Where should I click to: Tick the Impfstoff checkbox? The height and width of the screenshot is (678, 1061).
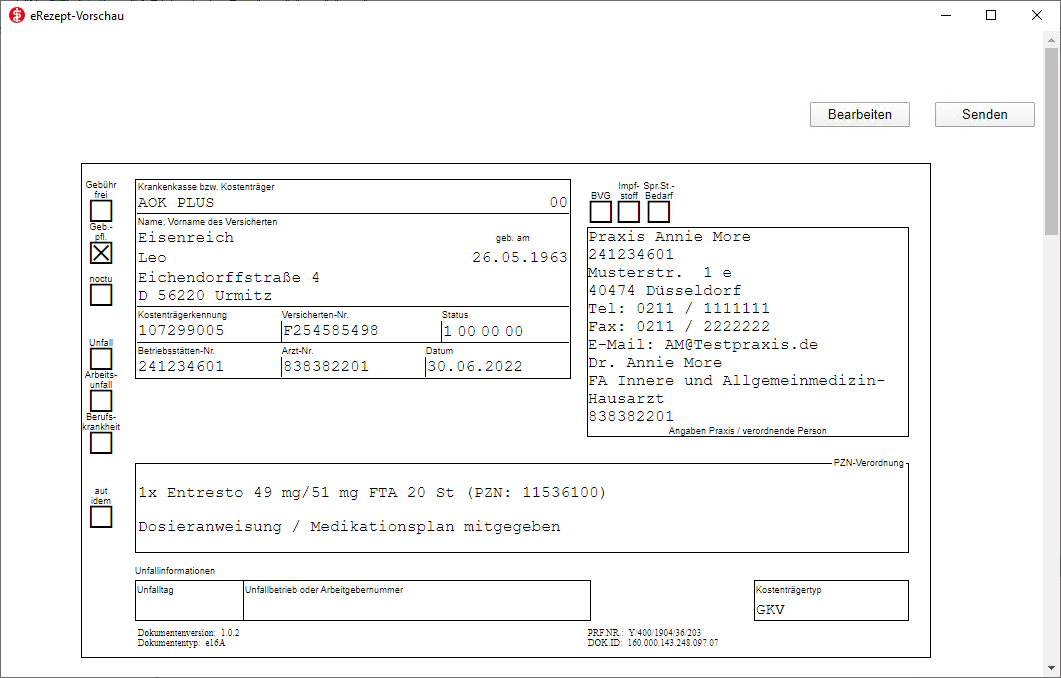pyautogui.click(x=629, y=212)
